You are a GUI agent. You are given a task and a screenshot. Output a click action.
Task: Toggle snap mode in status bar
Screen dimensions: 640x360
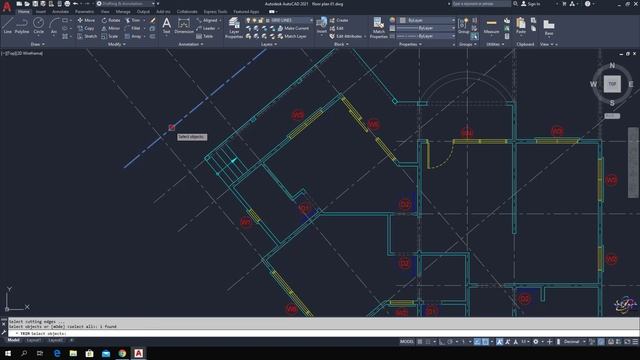[428, 342]
